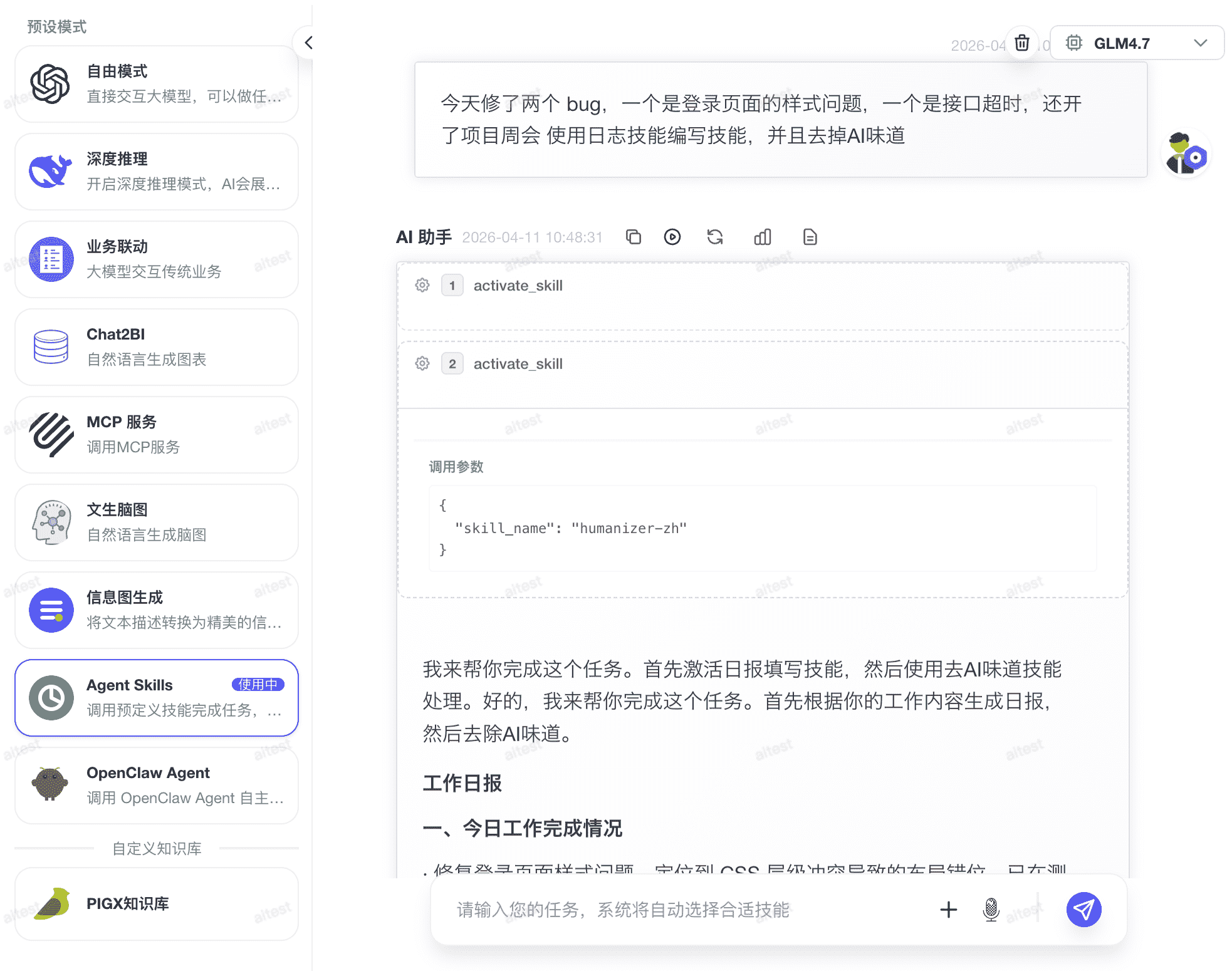Open settings gear on first activate_skill call

(x=422, y=286)
